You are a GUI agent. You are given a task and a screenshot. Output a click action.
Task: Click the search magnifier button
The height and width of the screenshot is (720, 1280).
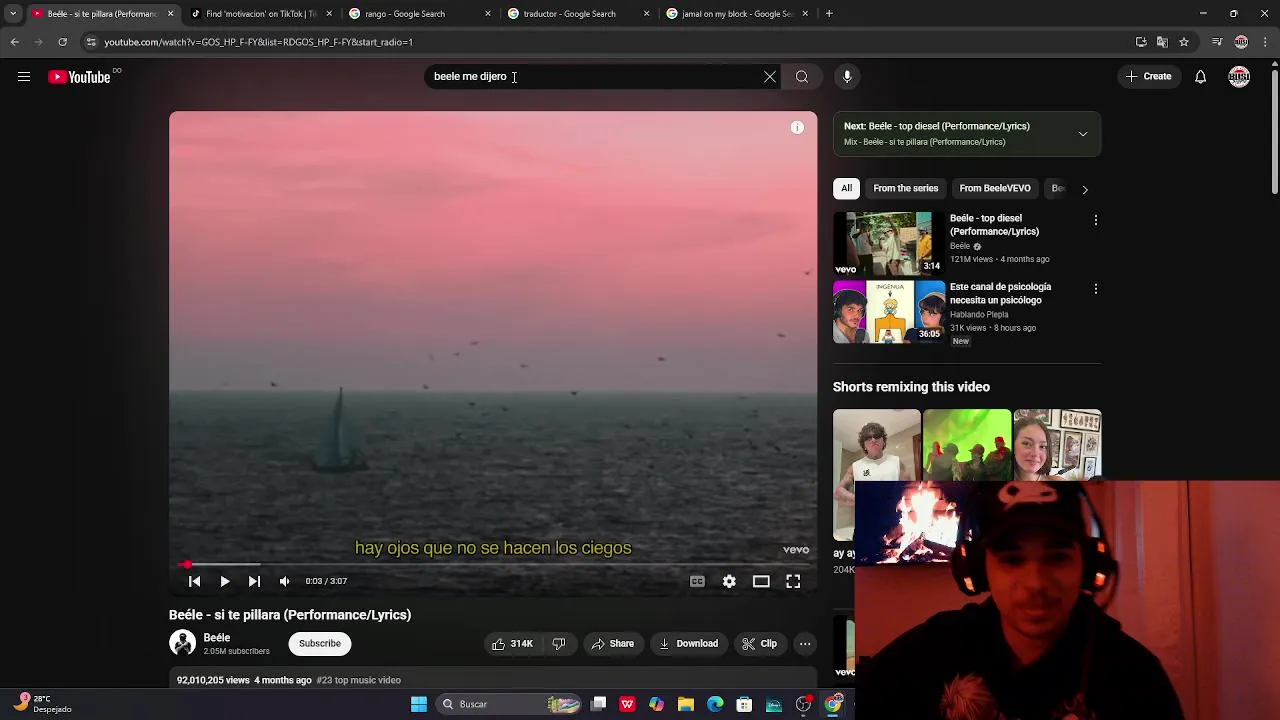point(802,77)
